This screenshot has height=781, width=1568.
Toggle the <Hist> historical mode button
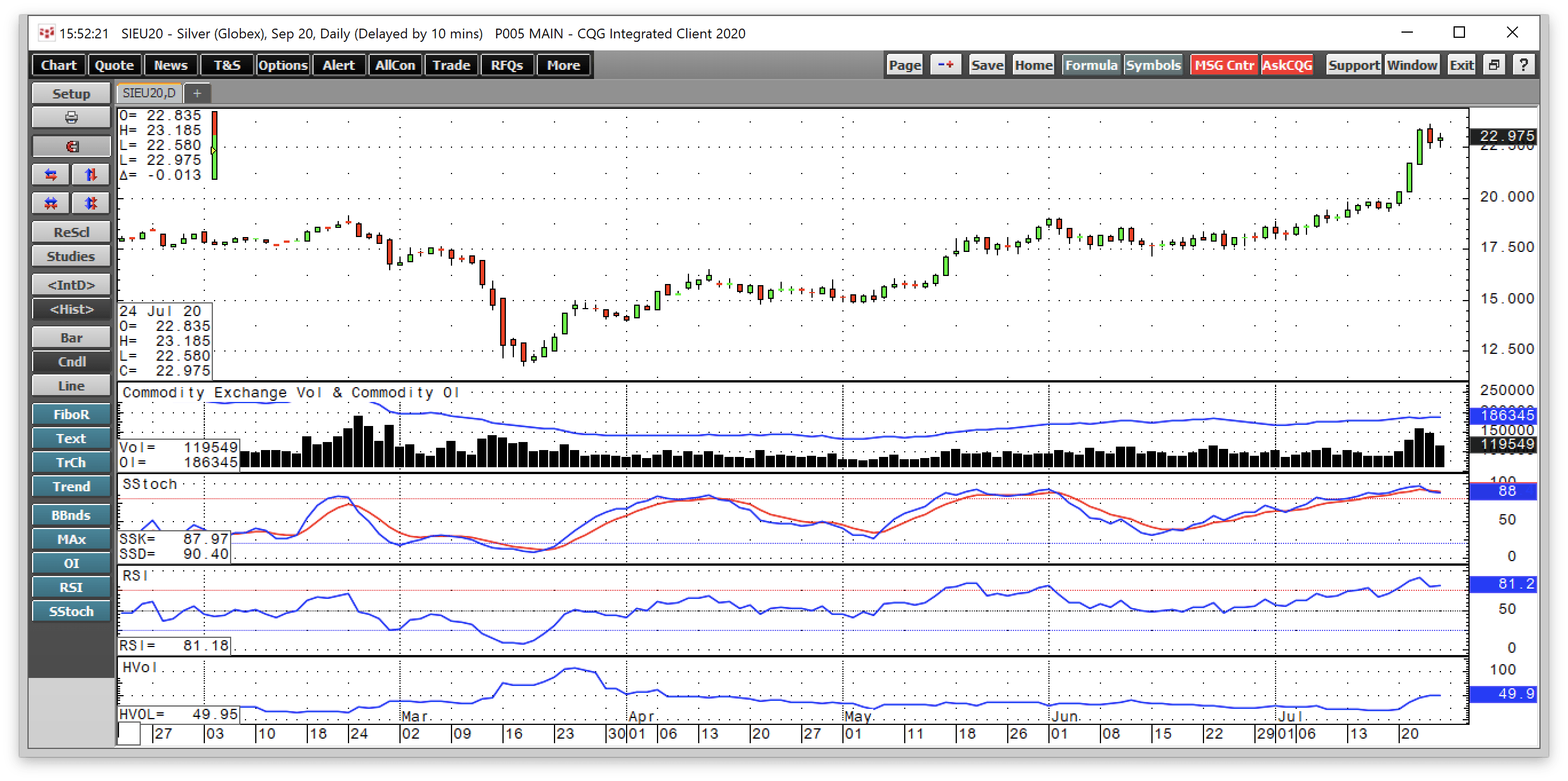click(x=71, y=309)
